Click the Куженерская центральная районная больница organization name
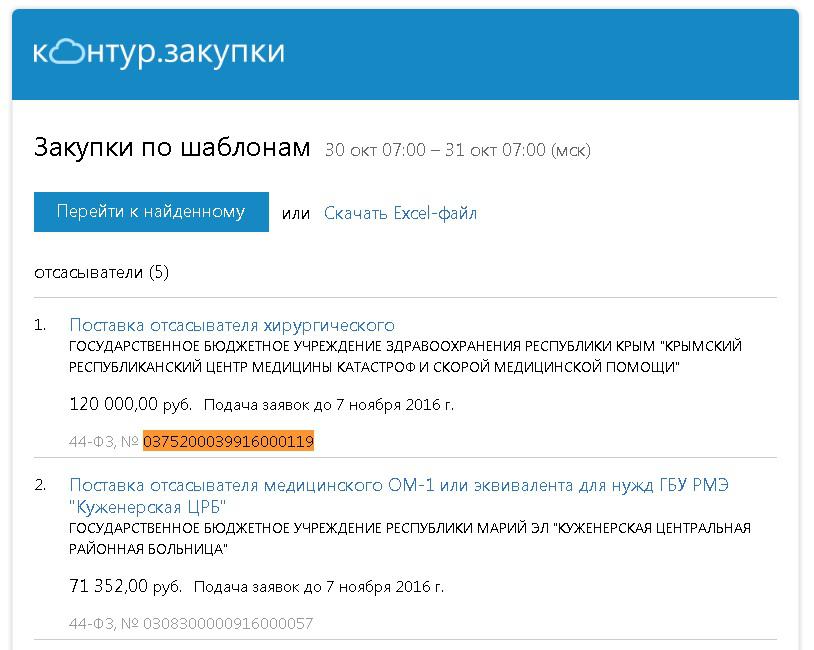814x650 pixels. click(410, 538)
